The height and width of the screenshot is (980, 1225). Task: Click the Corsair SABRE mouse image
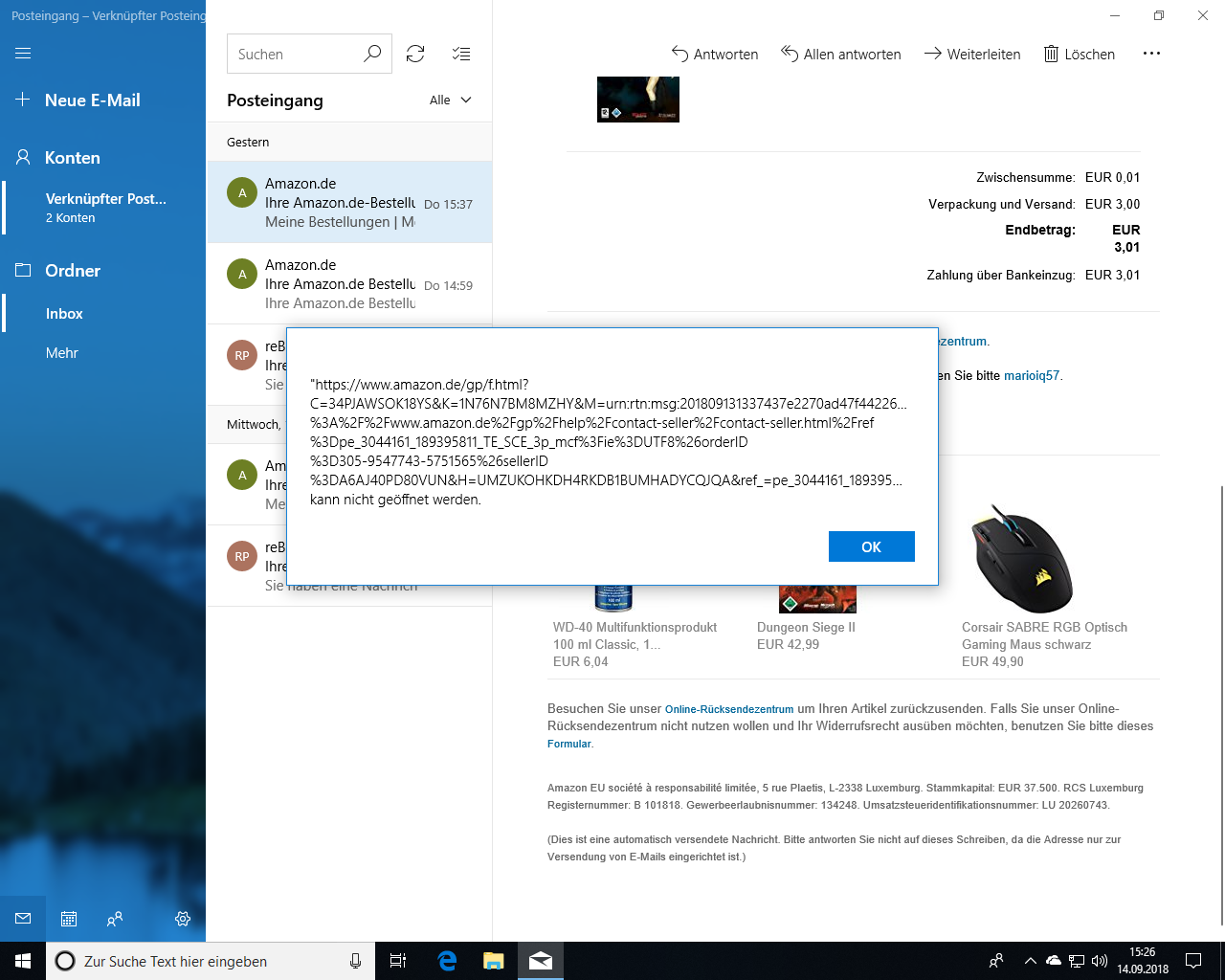(x=1021, y=559)
